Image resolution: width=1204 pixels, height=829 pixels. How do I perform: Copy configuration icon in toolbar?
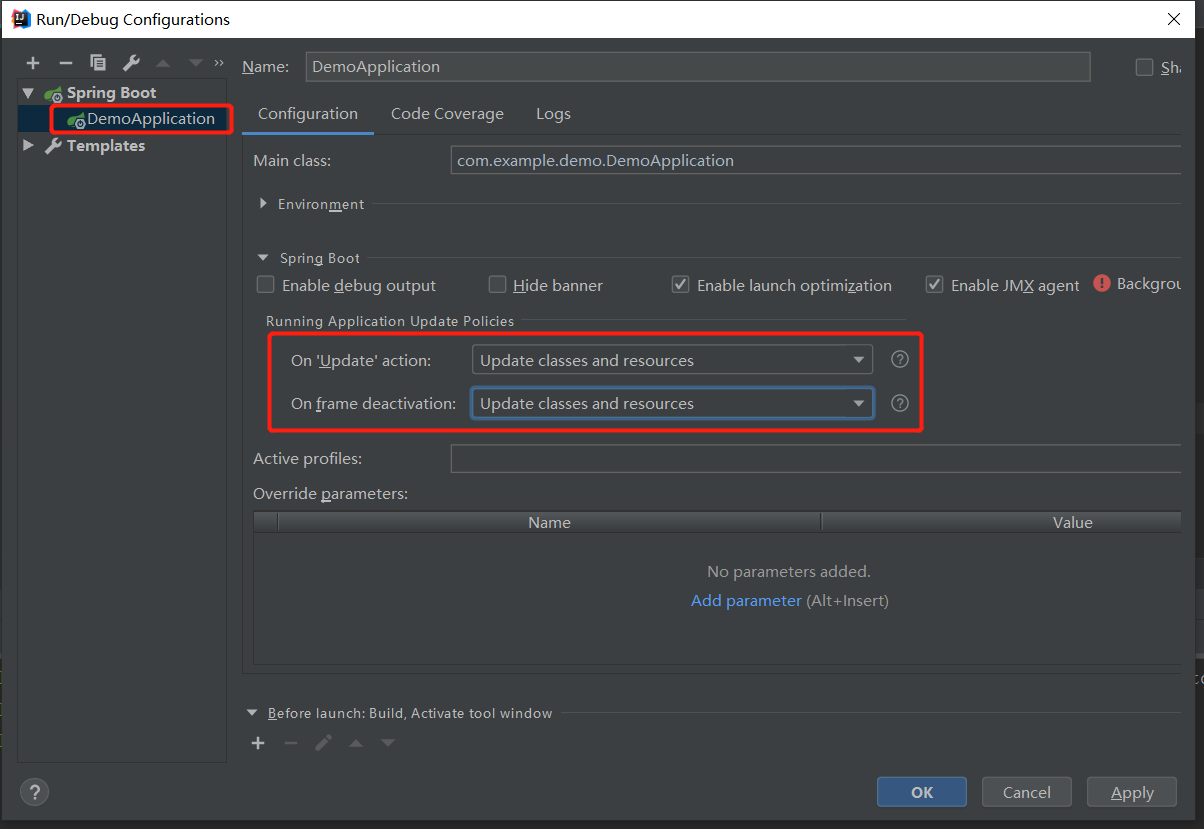tap(98, 63)
